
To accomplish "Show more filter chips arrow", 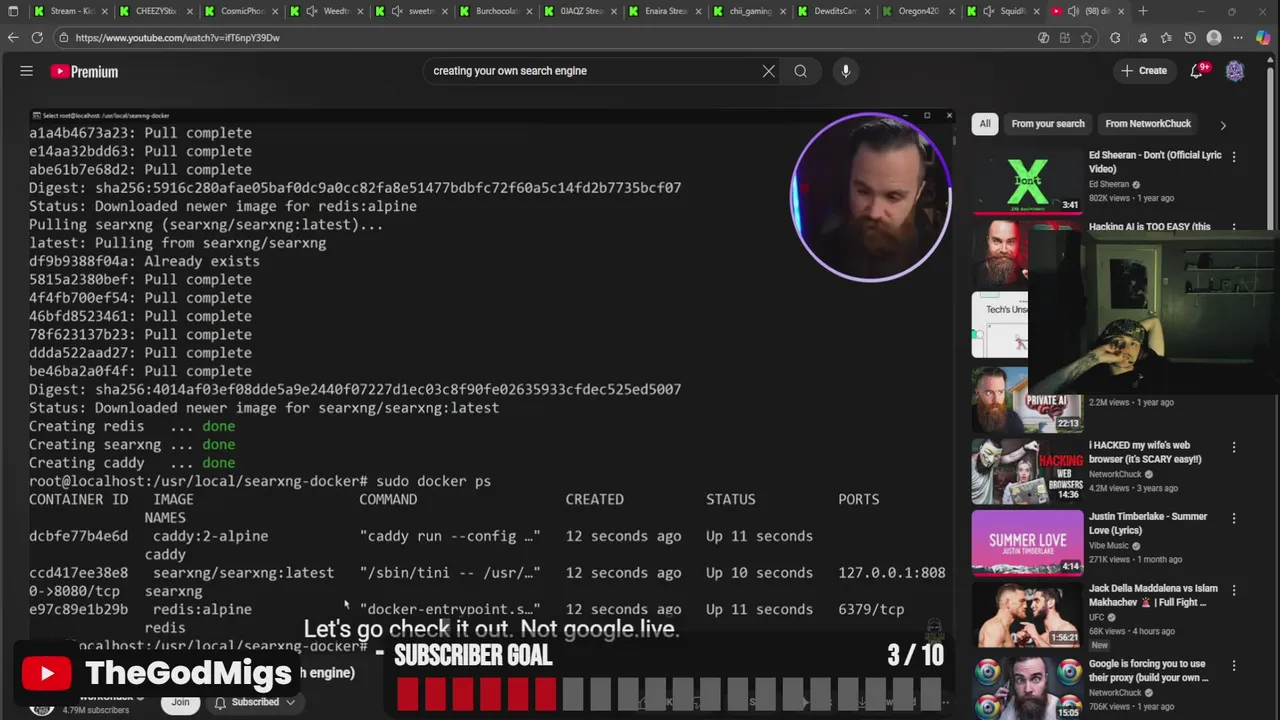I will 1222,125.
